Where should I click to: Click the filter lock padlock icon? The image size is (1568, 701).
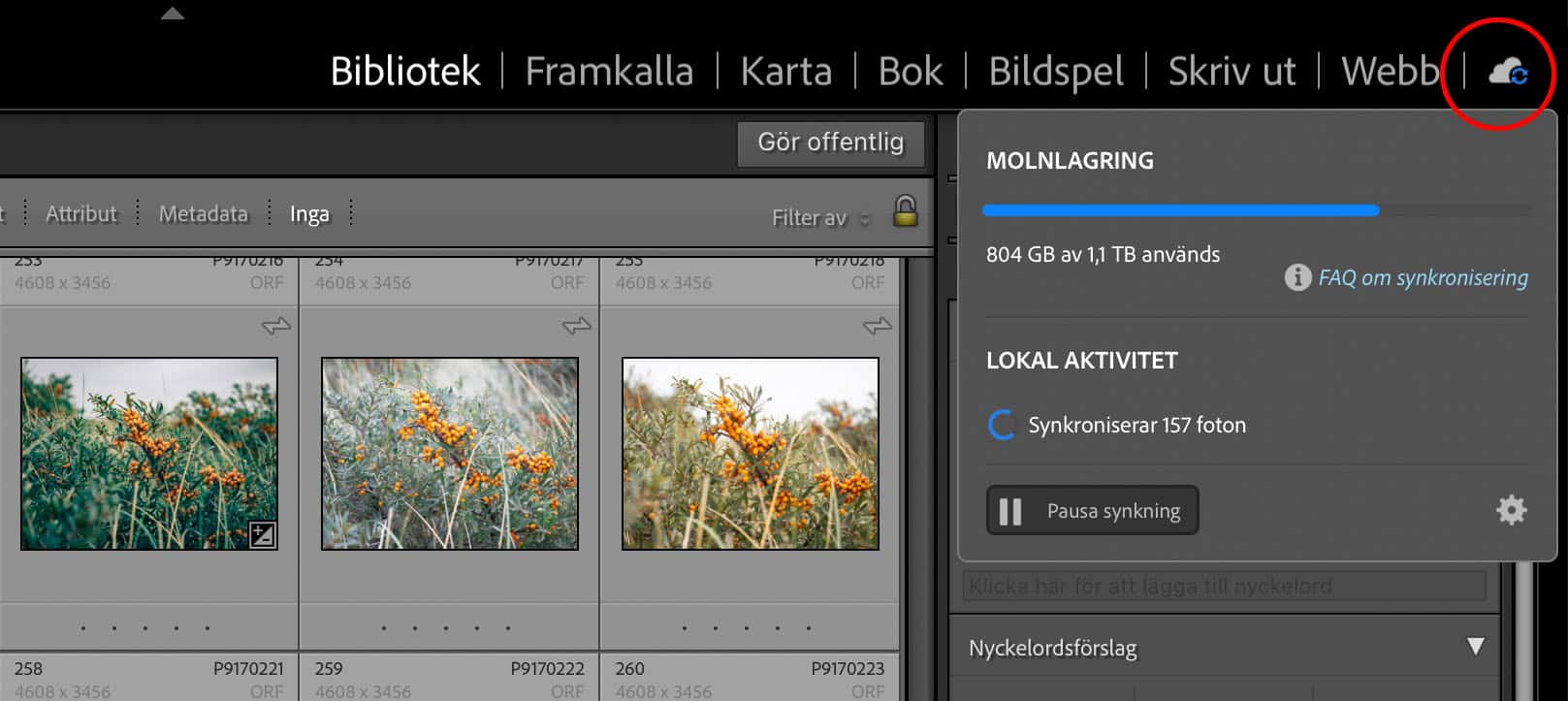[905, 211]
